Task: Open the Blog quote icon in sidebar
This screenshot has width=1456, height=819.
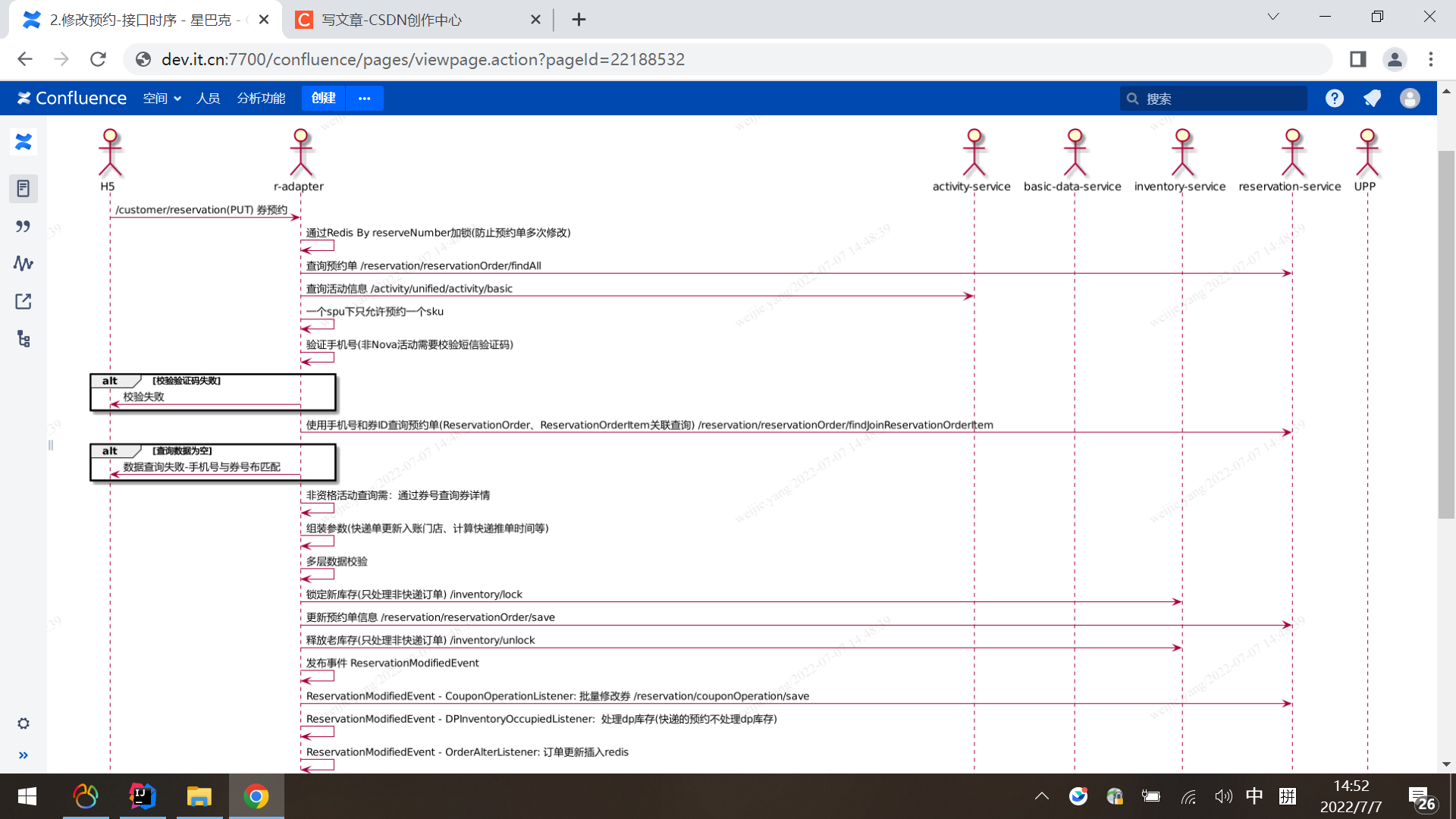Action: coord(24,226)
